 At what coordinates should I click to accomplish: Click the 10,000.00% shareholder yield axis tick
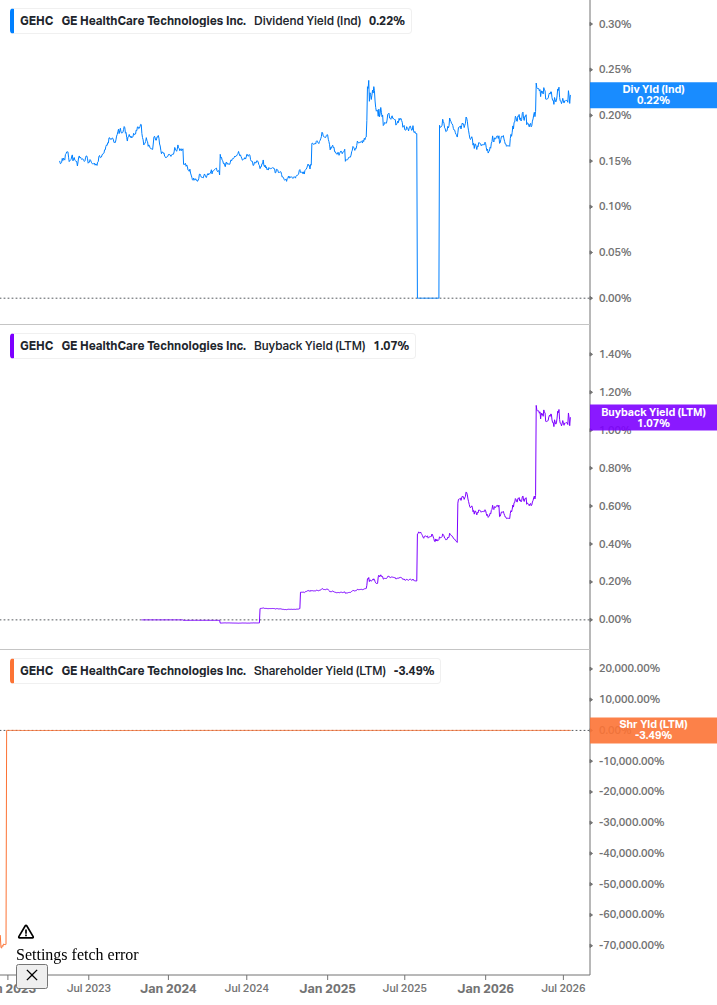[x=629, y=699]
